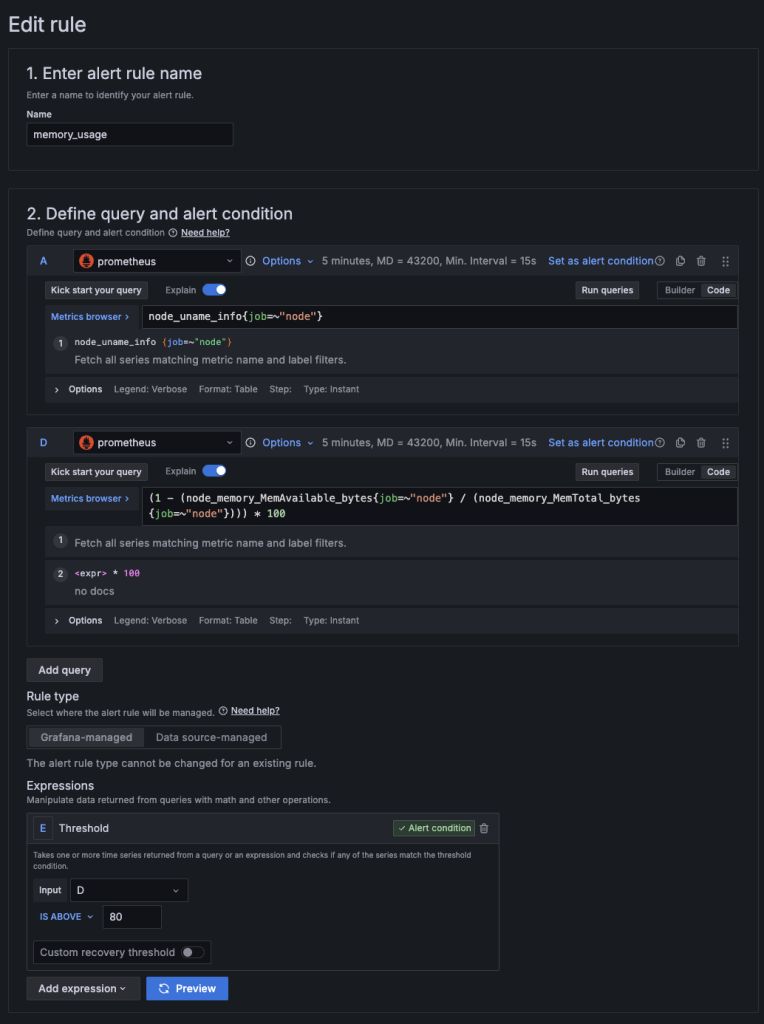Open Input dropdown showing D
This screenshot has height=1024, width=764.
128,890
